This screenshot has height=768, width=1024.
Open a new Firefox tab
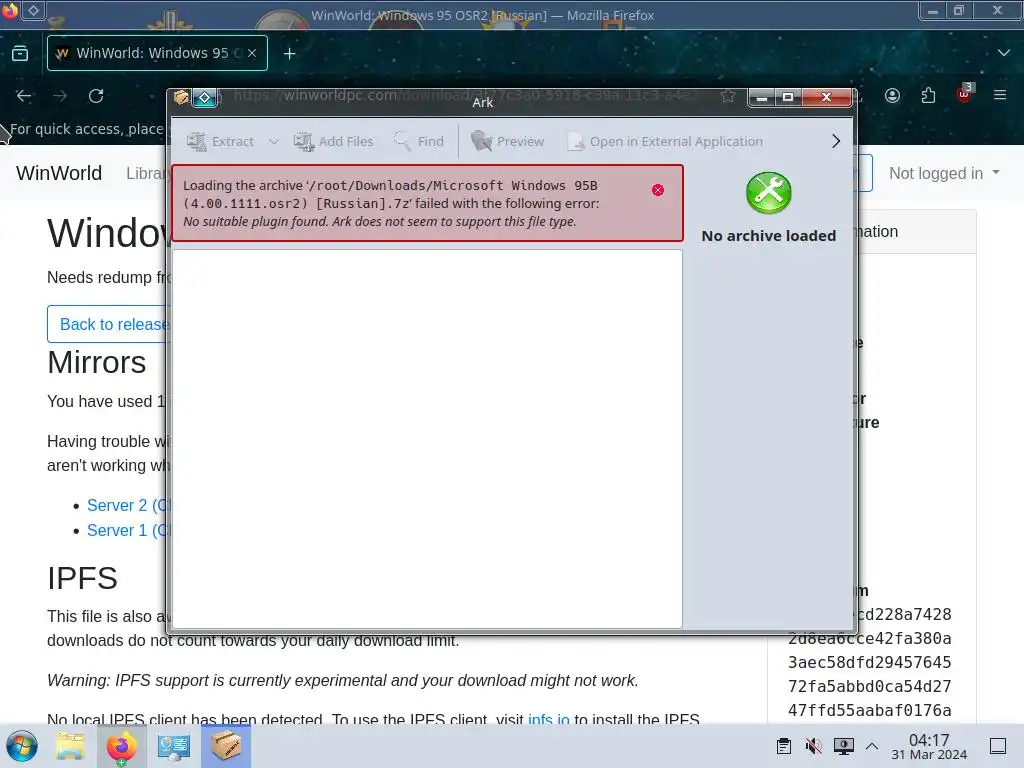click(x=289, y=54)
